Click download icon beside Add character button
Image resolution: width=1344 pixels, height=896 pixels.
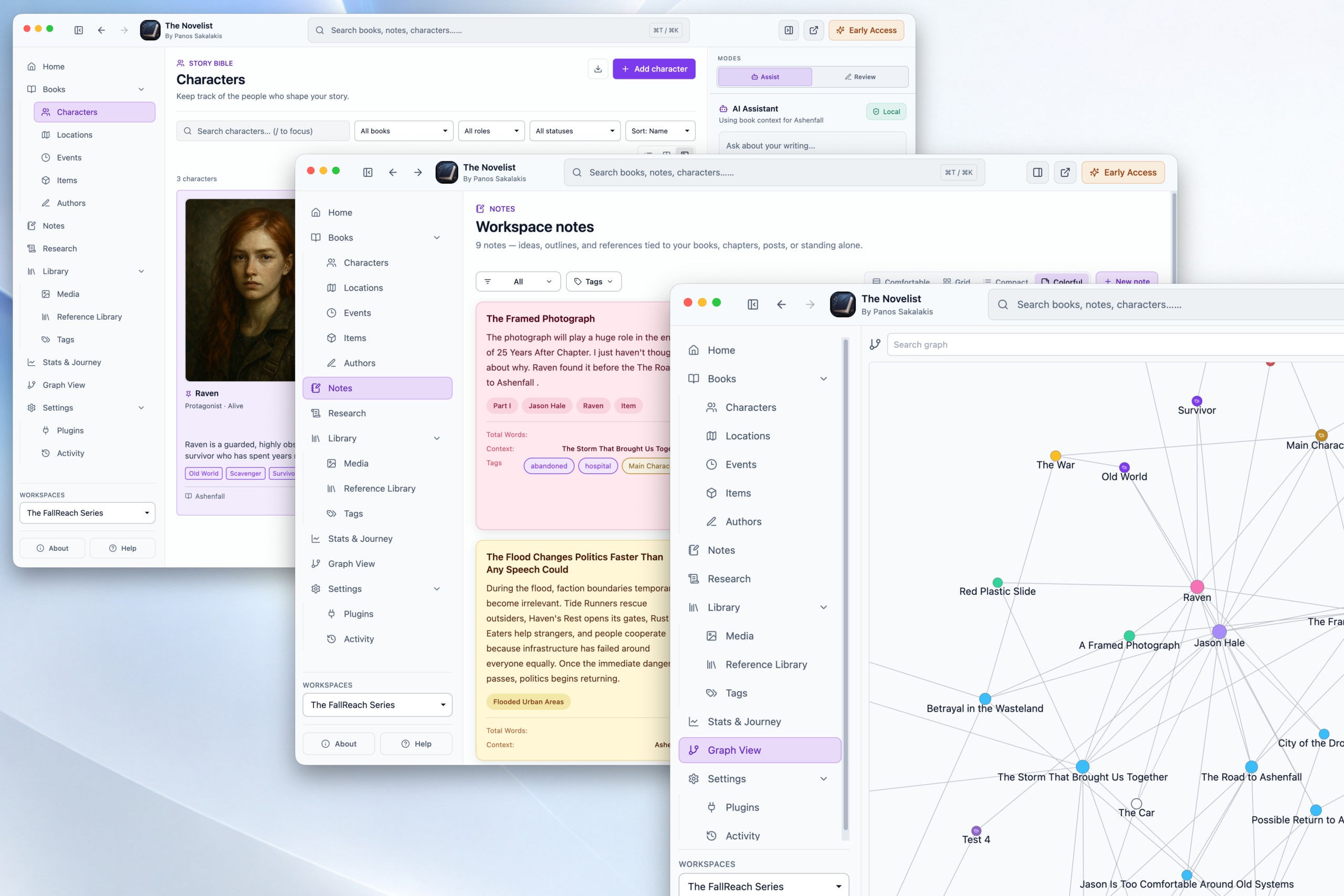click(598, 69)
